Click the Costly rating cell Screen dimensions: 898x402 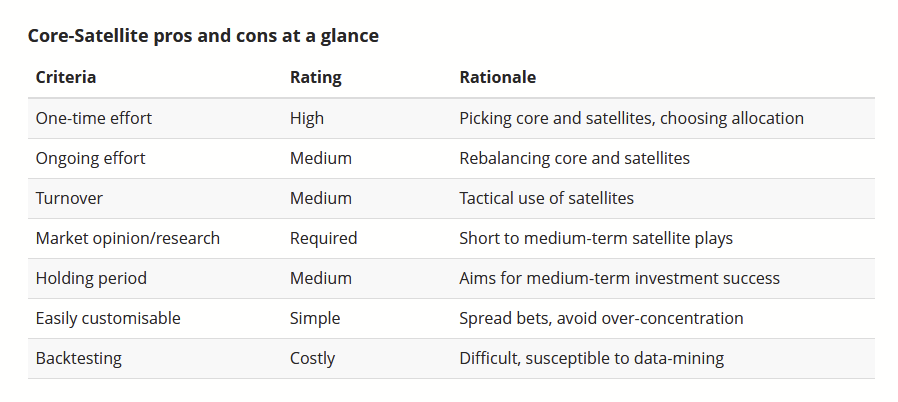(312, 358)
